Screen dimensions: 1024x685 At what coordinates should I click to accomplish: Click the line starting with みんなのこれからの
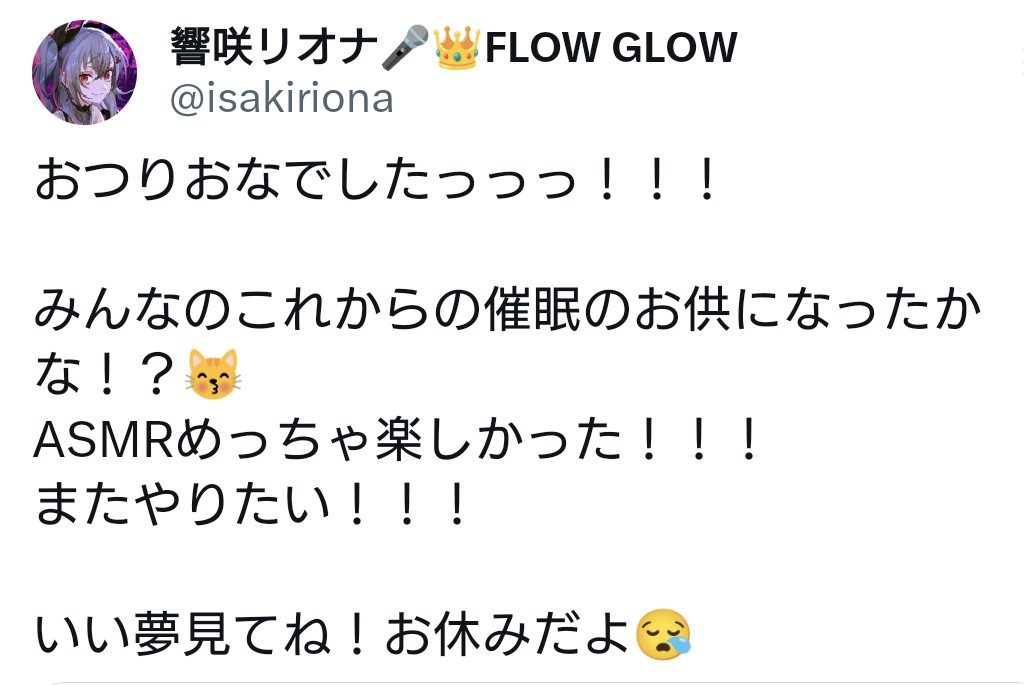point(508,310)
